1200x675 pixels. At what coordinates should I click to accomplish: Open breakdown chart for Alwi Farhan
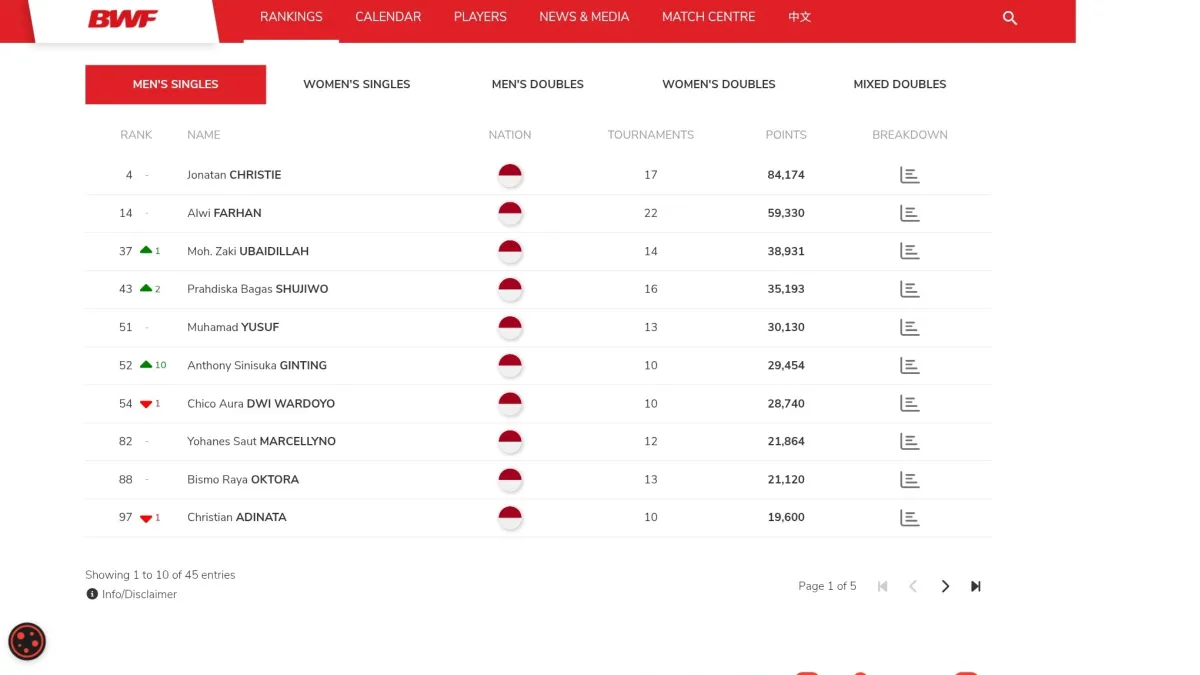tap(909, 213)
